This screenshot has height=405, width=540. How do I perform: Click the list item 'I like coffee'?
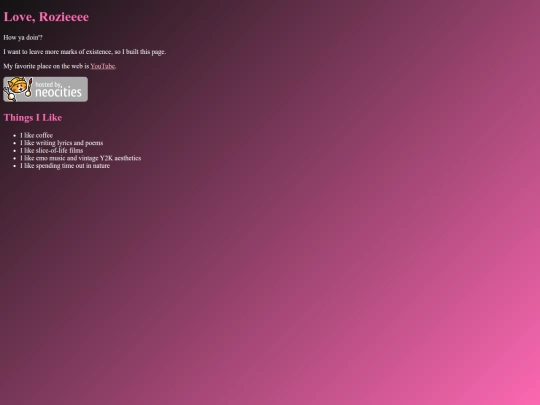point(37,135)
